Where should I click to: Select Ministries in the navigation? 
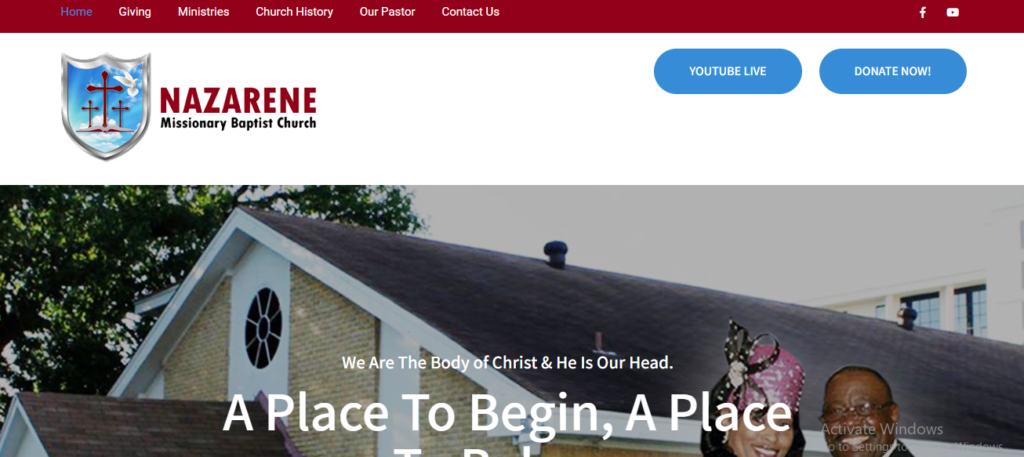(203, 12)
